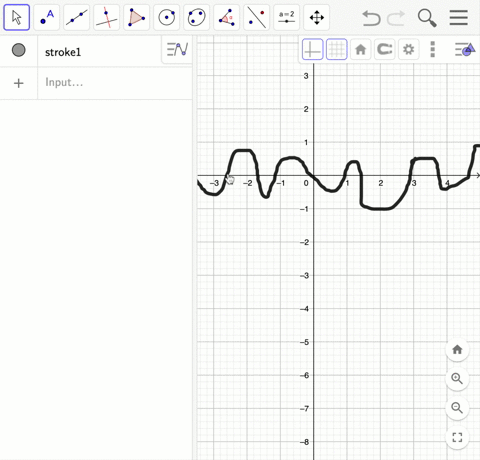The height and width of the screenshot is (460, 480).
Task: Select the stroke1 entry
Action: (x=63, y=52)
